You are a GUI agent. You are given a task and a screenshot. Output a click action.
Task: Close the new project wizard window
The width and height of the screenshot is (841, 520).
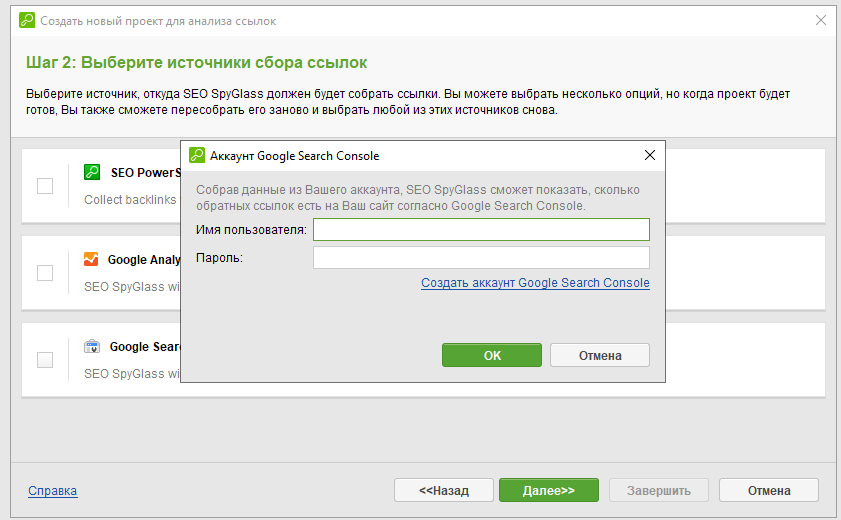point(820,20)
